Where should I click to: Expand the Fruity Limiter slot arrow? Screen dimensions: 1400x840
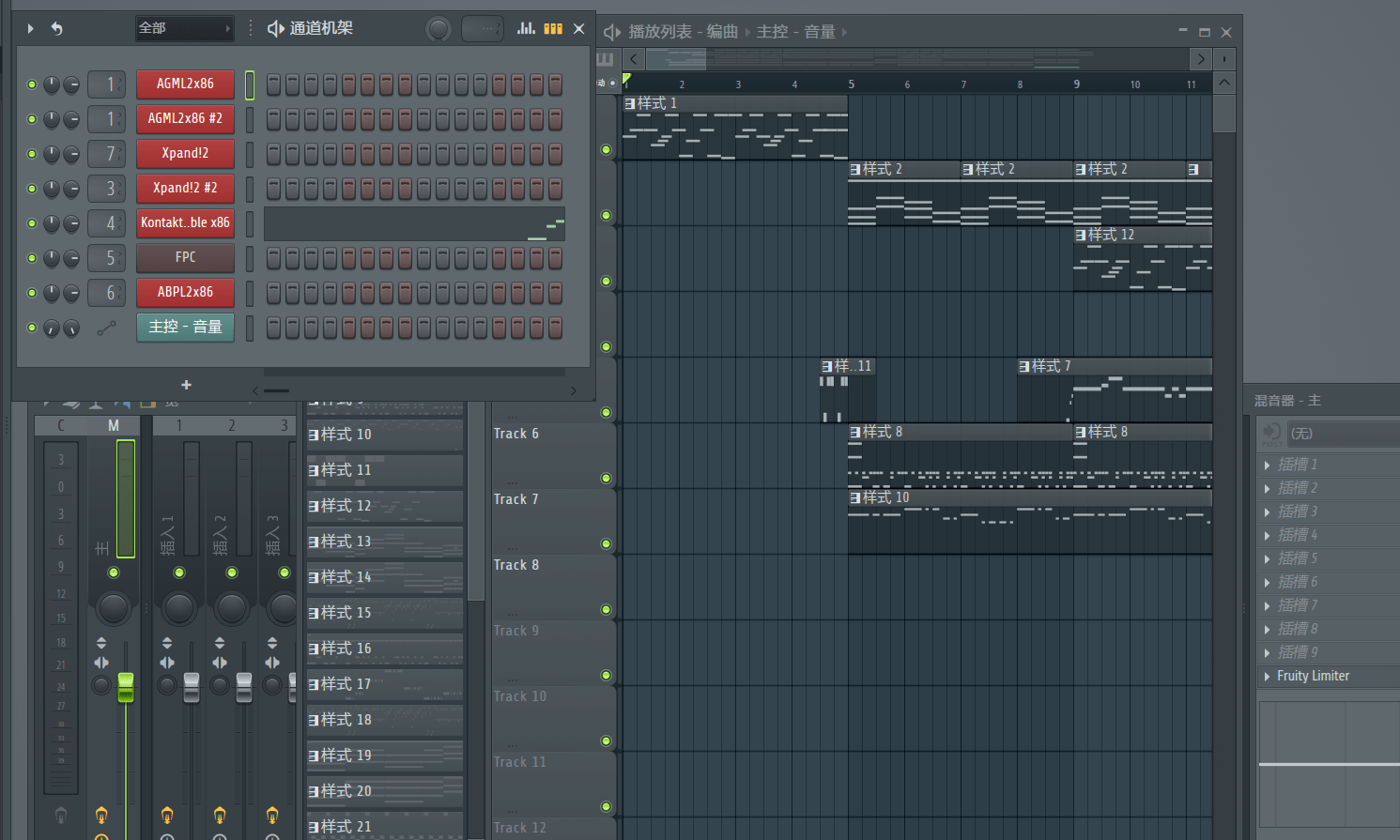click(1268, 676)
